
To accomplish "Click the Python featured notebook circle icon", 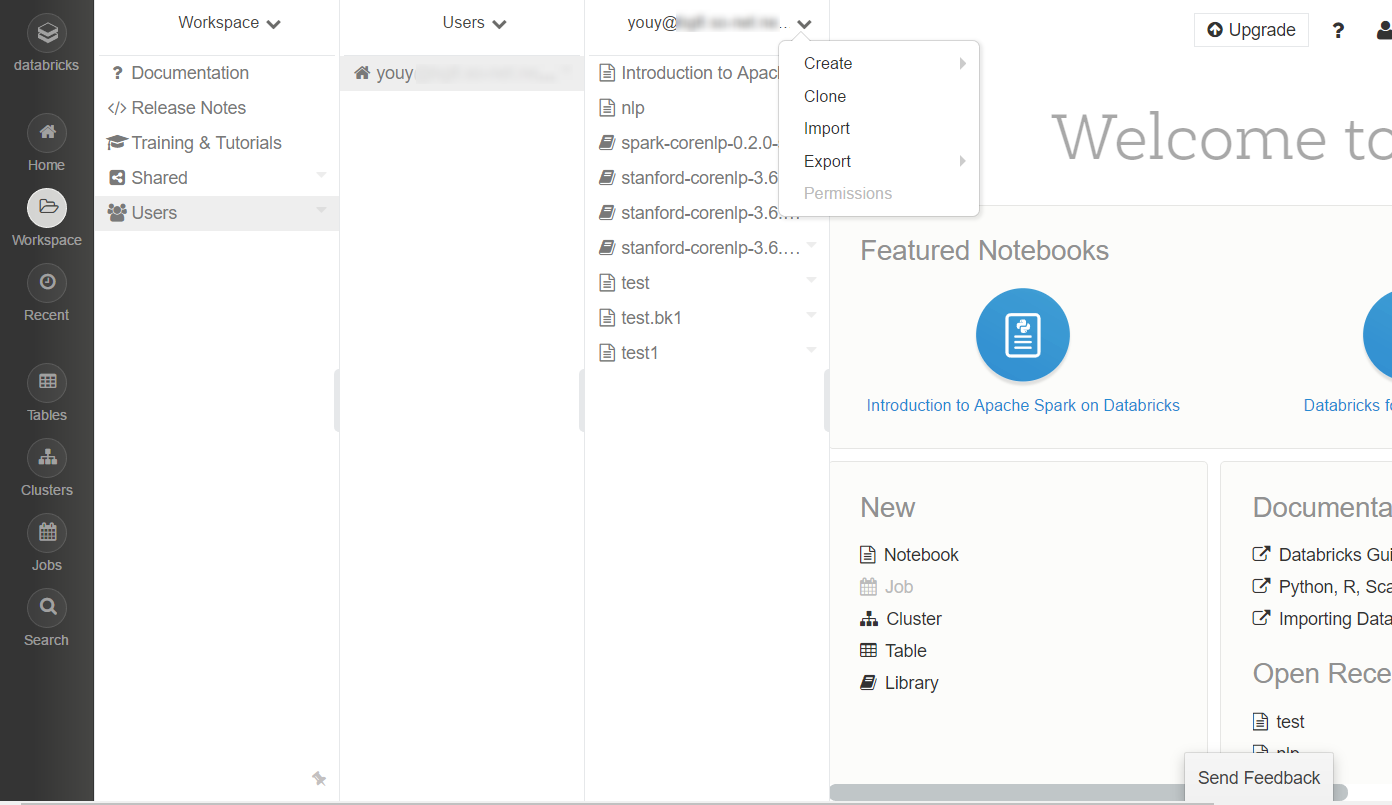I will point(1023,335).
